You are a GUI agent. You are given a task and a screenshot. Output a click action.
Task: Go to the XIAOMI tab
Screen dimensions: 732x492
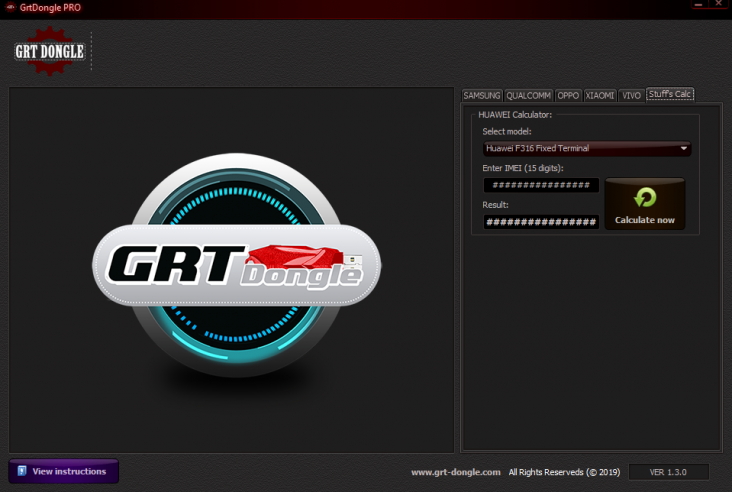click(600, 96)
